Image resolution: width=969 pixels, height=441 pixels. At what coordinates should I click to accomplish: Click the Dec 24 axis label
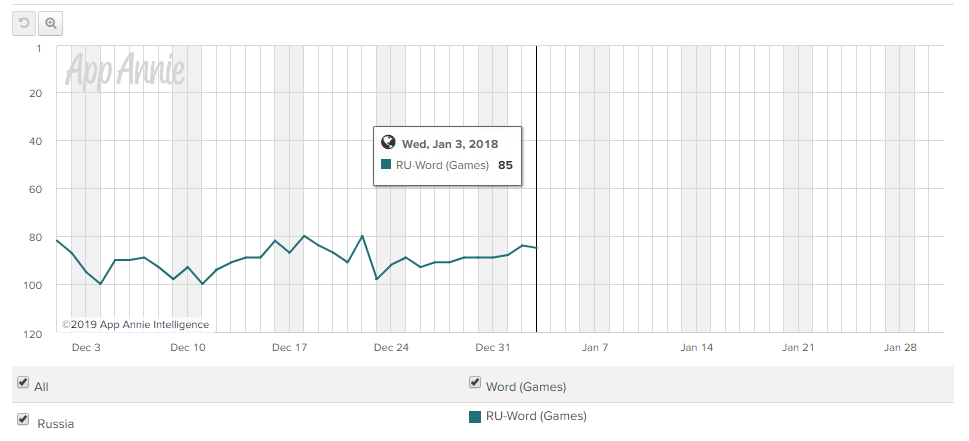391,348
